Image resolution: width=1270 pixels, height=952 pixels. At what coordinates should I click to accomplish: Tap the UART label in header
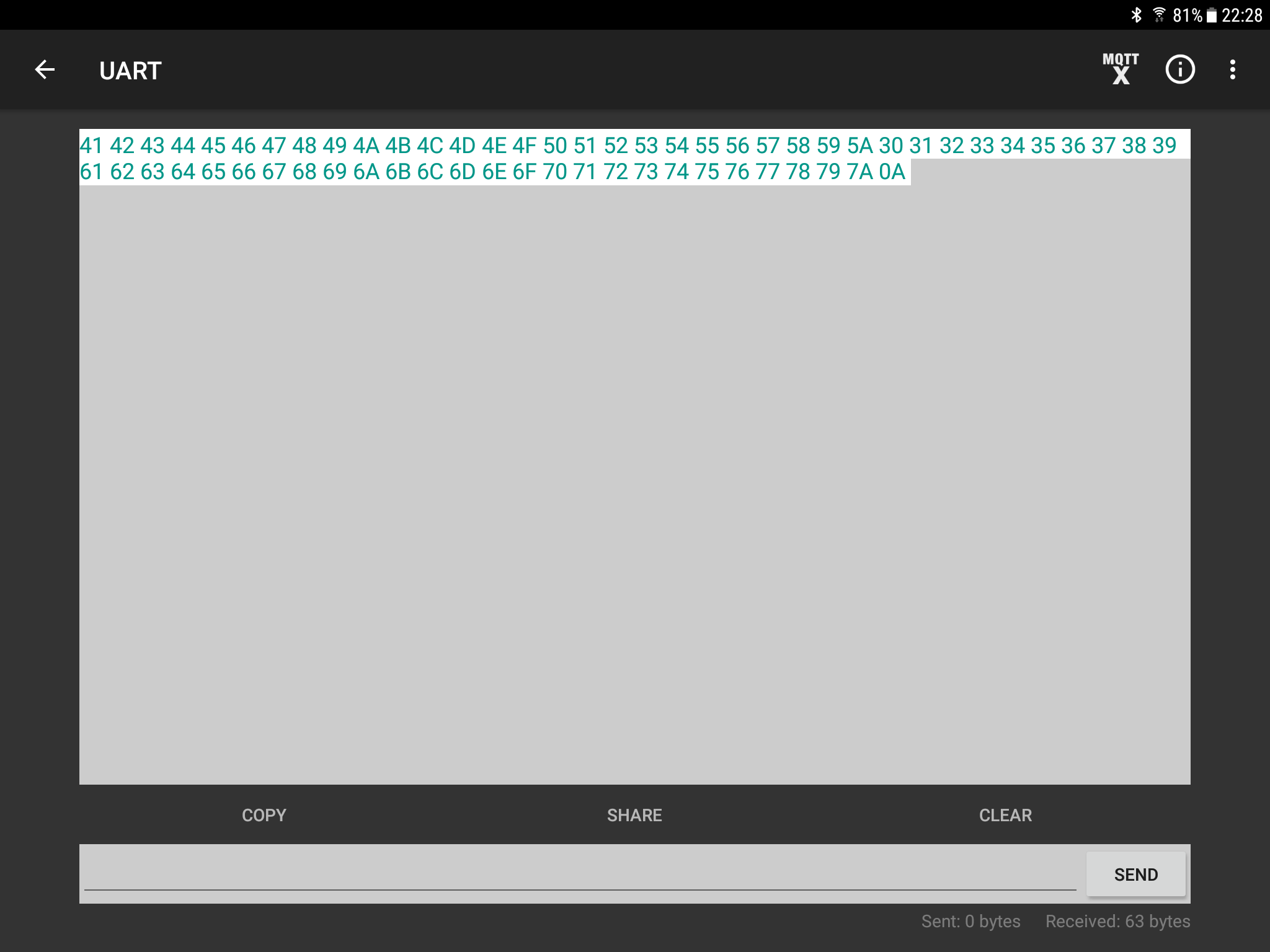click(131, 69)
